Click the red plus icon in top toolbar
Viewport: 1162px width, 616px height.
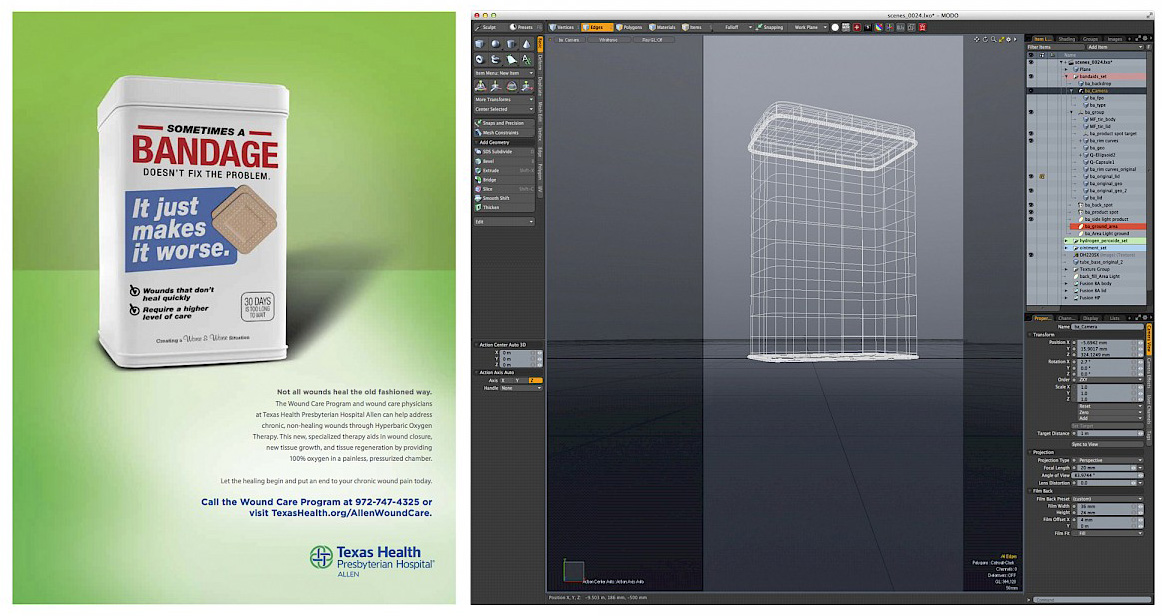point(857,27)
